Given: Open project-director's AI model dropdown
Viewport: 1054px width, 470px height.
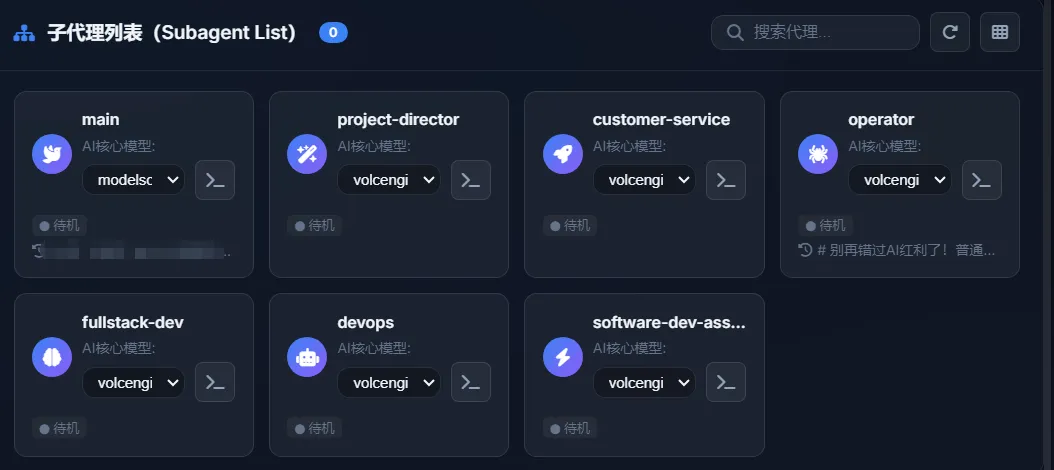Looking at the screenshot, I should (389, 180).
